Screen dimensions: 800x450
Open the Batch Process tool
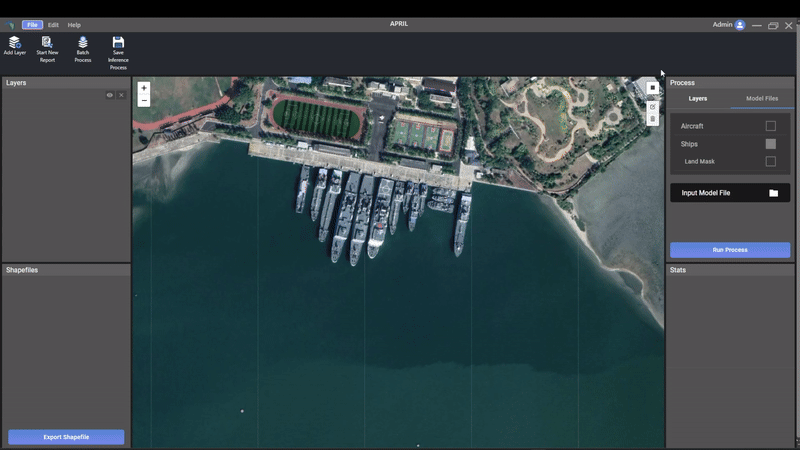83,42
